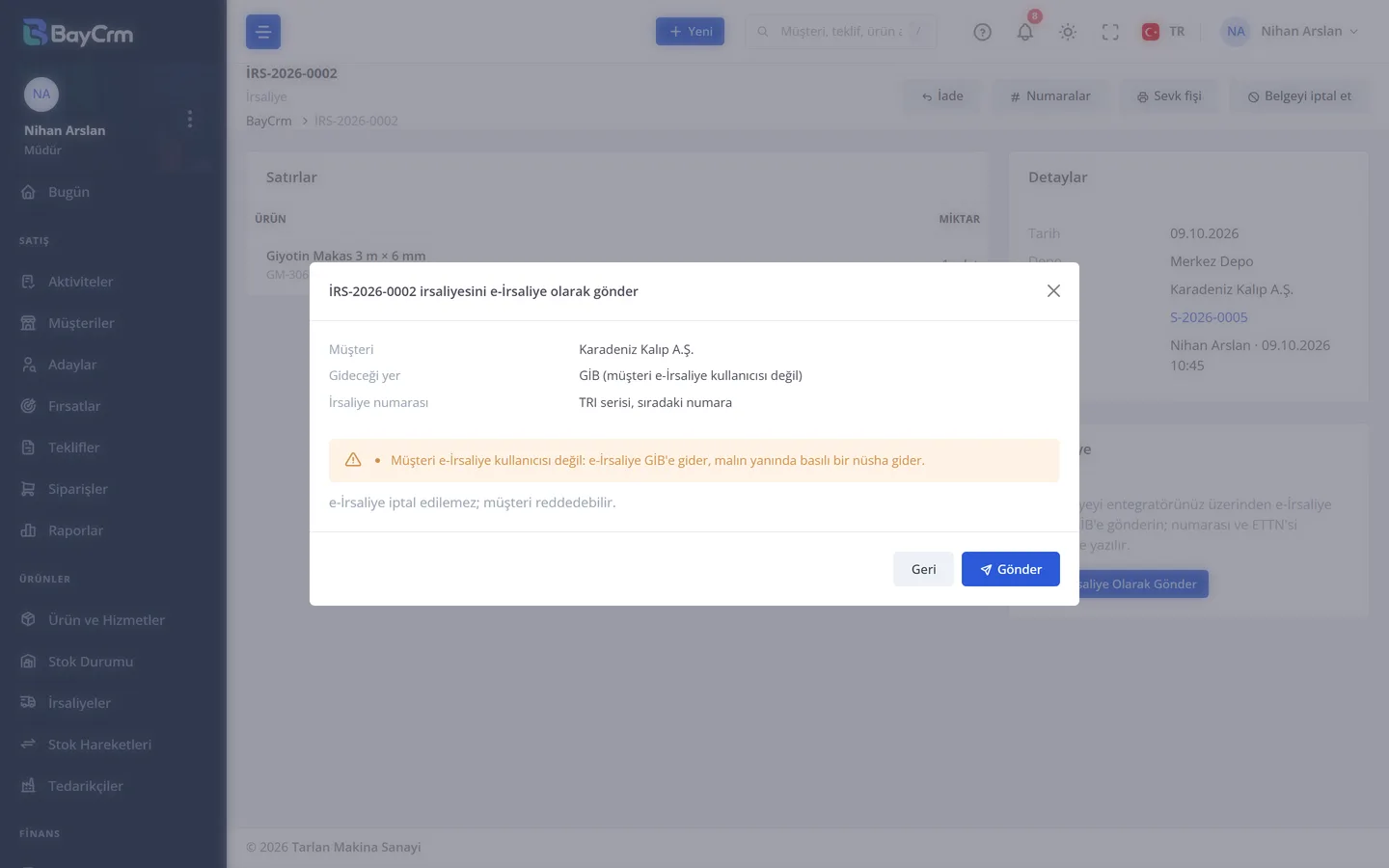Enter fullscreen mode via the frame icon
The image size is (1389, 868).
(1110, 32)
